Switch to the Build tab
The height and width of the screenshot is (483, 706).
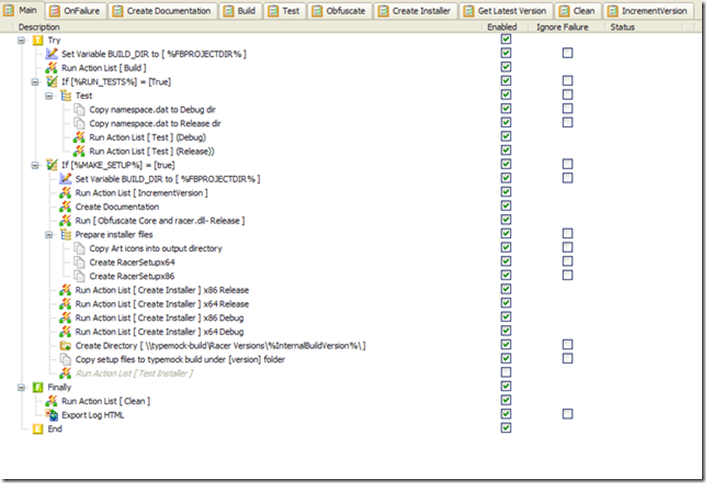pyautogui.click(x=240, y=11)
